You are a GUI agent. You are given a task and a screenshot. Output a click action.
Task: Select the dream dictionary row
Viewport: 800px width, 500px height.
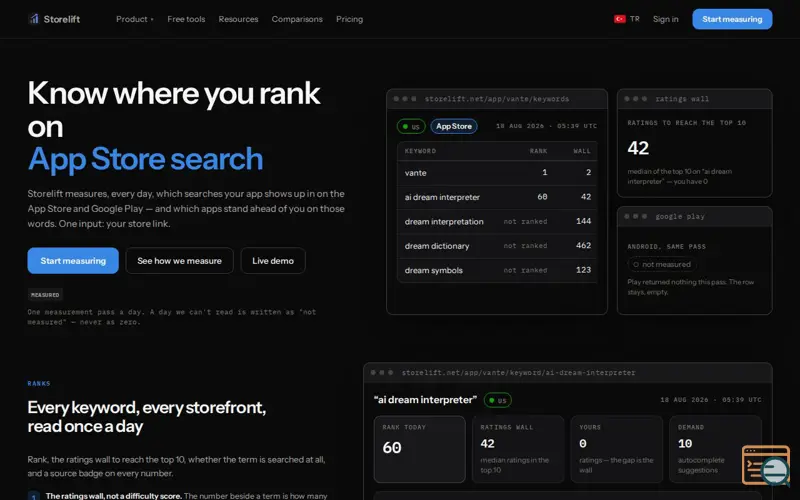pos(497,246)
